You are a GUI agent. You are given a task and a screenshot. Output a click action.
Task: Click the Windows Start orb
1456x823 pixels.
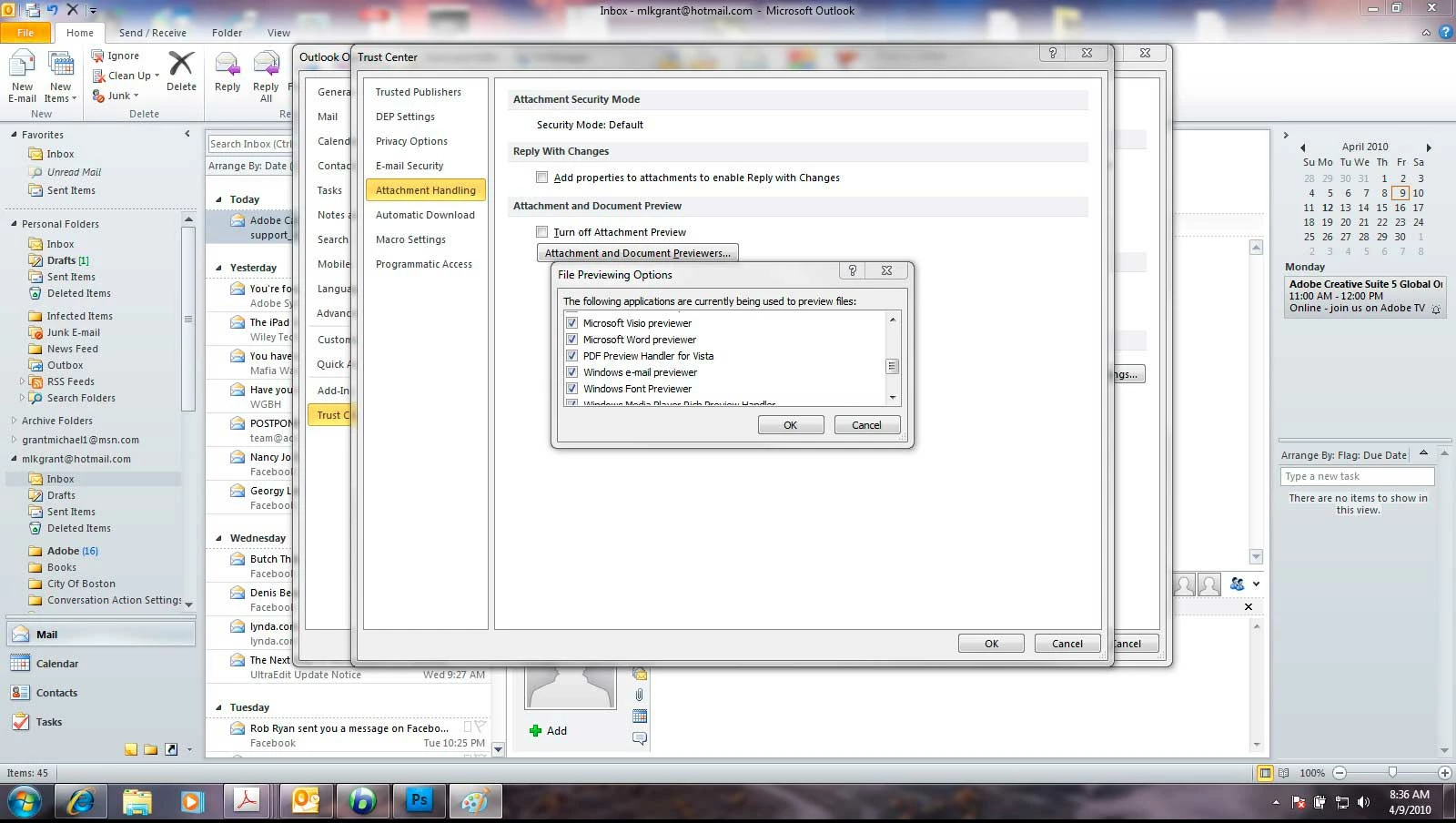click(x=25, y=802)
